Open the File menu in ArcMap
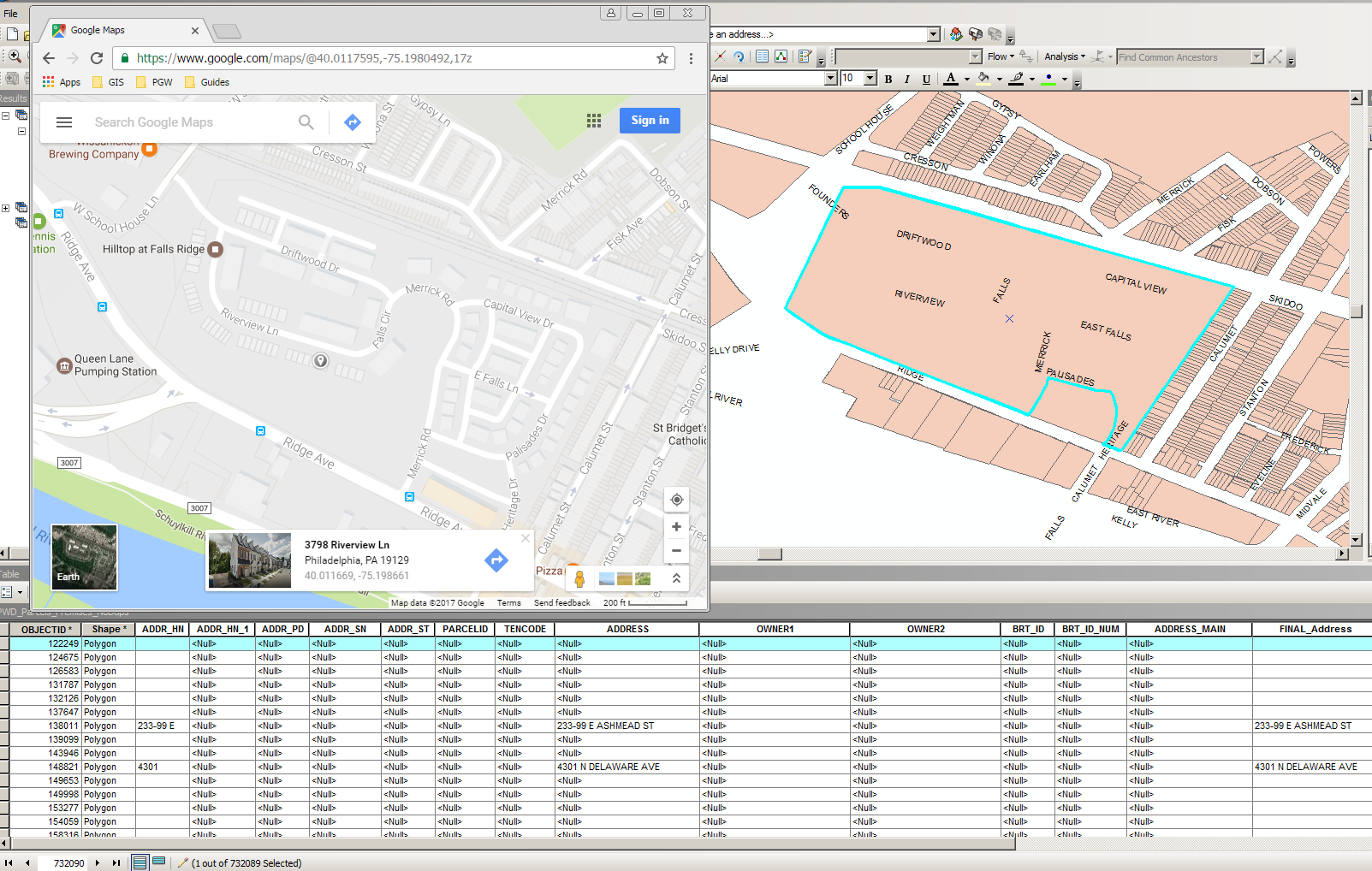The image size is (1372, 871). [x=10, y=14]
